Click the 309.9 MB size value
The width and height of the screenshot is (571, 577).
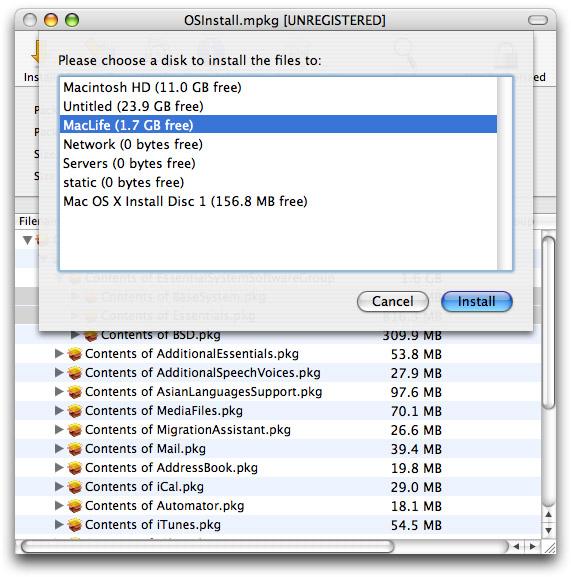[x=412, y=335]
